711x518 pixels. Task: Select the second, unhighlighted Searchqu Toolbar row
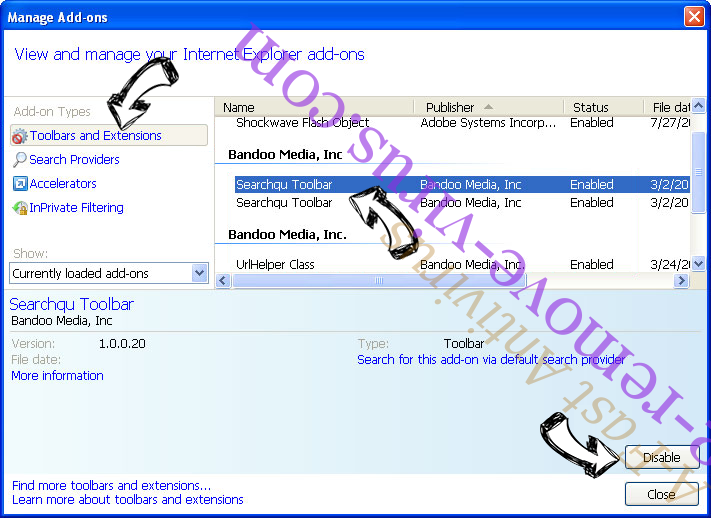462,202
